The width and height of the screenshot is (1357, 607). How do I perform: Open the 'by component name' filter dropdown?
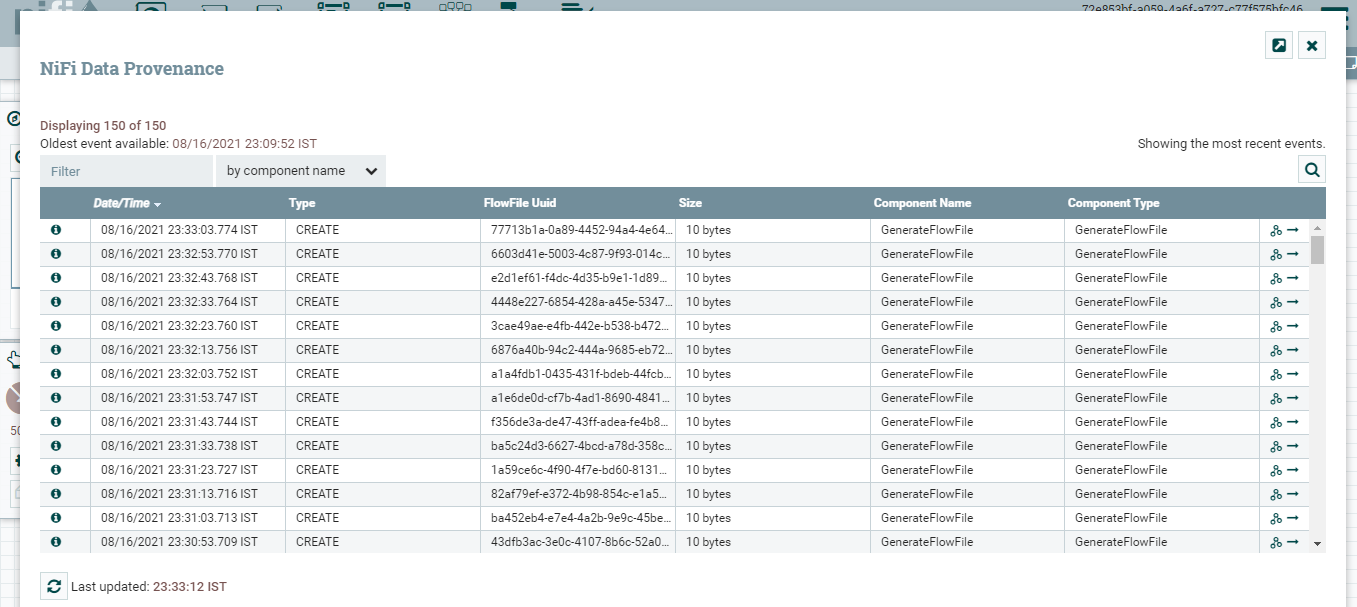tap(301, 171)
